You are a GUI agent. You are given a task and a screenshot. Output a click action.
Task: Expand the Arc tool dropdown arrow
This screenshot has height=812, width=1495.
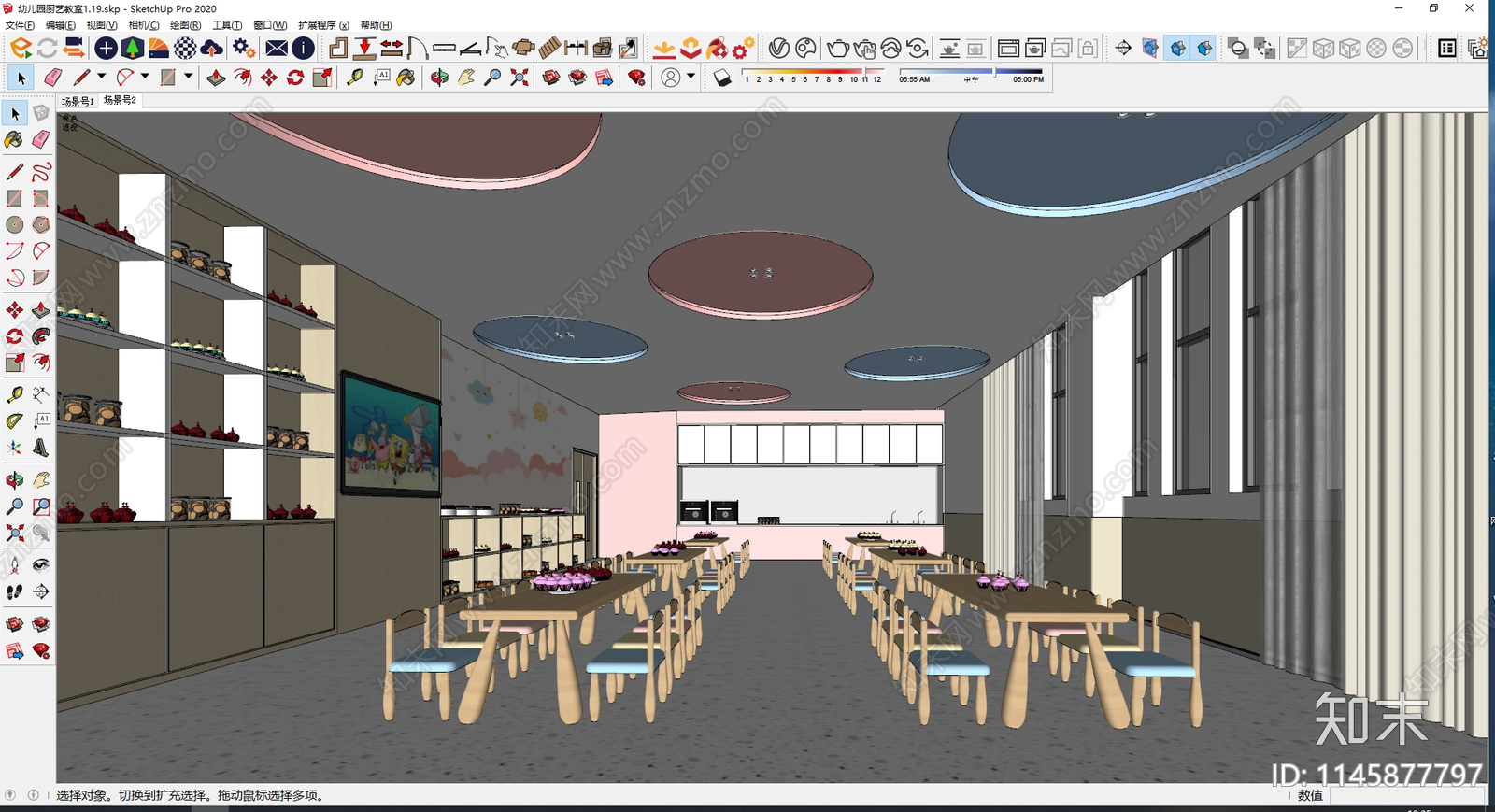(145, 77)
